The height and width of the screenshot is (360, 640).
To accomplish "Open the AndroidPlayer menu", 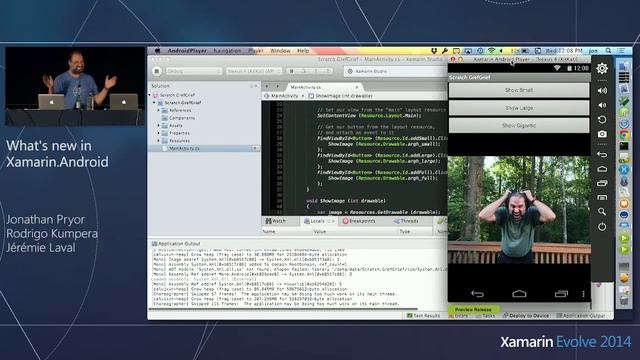I will pyautogui.click(x=187, y=51).
